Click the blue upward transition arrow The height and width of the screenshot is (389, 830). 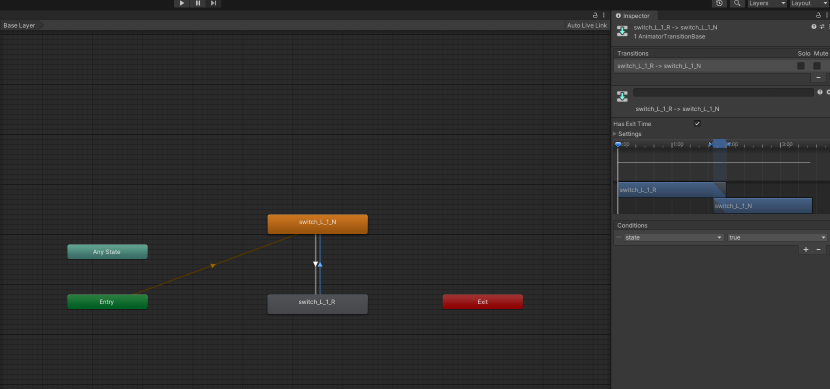320,264
